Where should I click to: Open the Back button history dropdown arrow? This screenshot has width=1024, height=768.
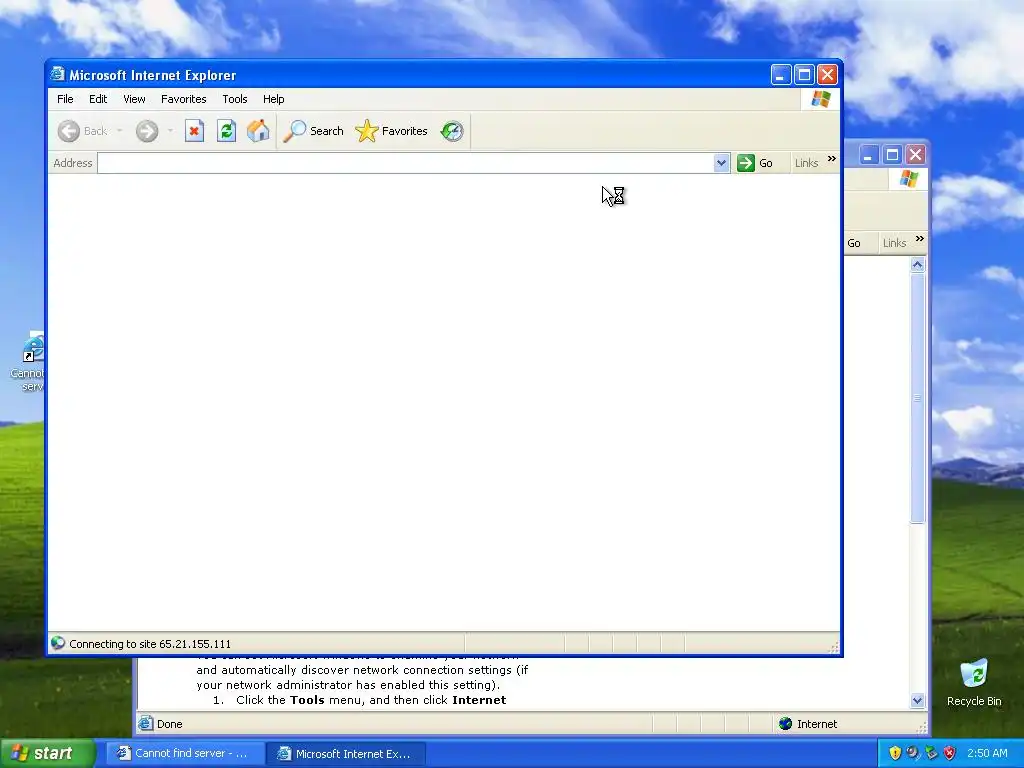120,131
